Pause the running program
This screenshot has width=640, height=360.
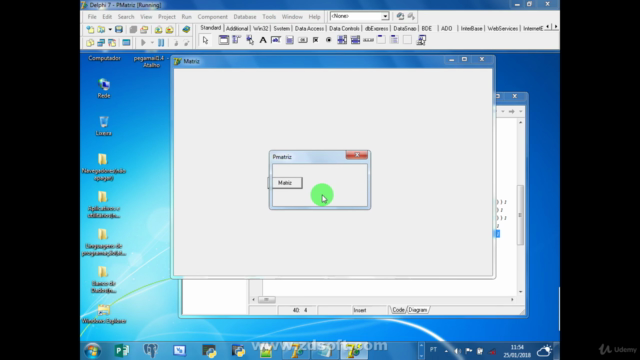coord(161,42)
